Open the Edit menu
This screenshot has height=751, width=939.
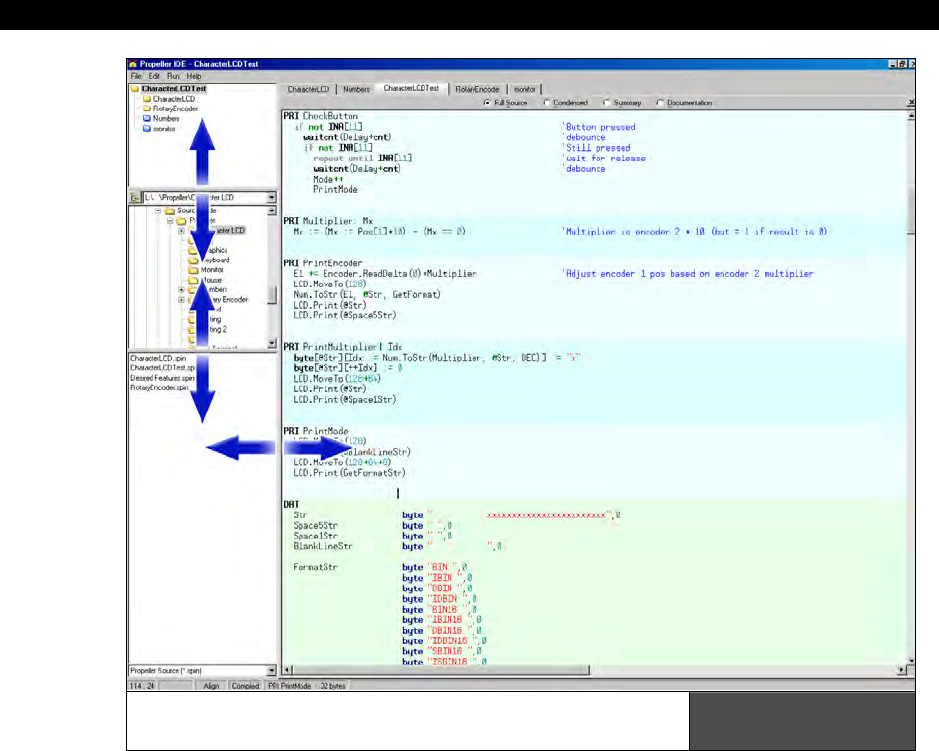pyautogui.click(x=154, y=76)
